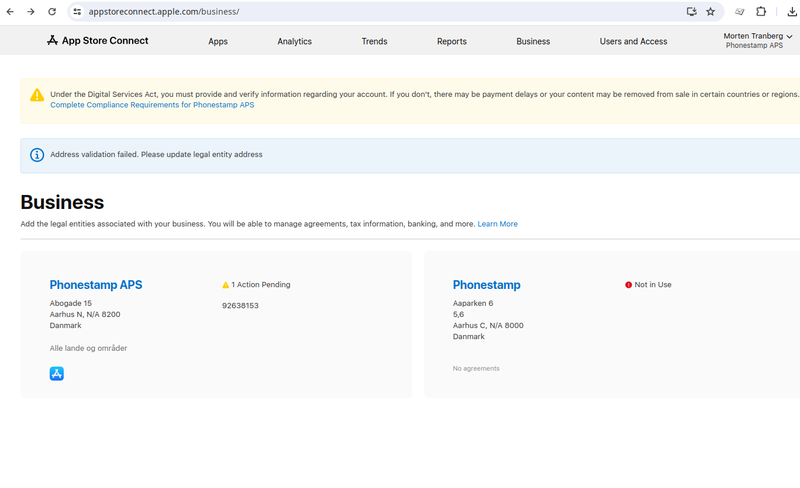Open the extensions puzzle icon

[x=761, y=11]
